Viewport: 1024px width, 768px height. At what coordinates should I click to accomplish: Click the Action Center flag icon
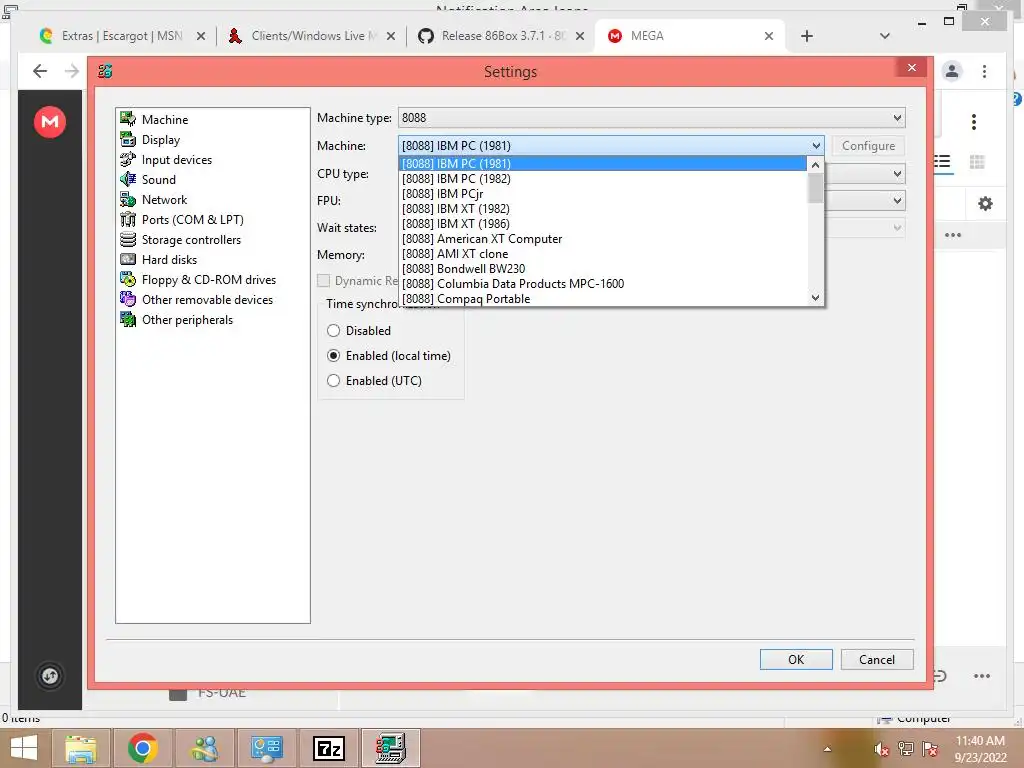click(930, 749)
